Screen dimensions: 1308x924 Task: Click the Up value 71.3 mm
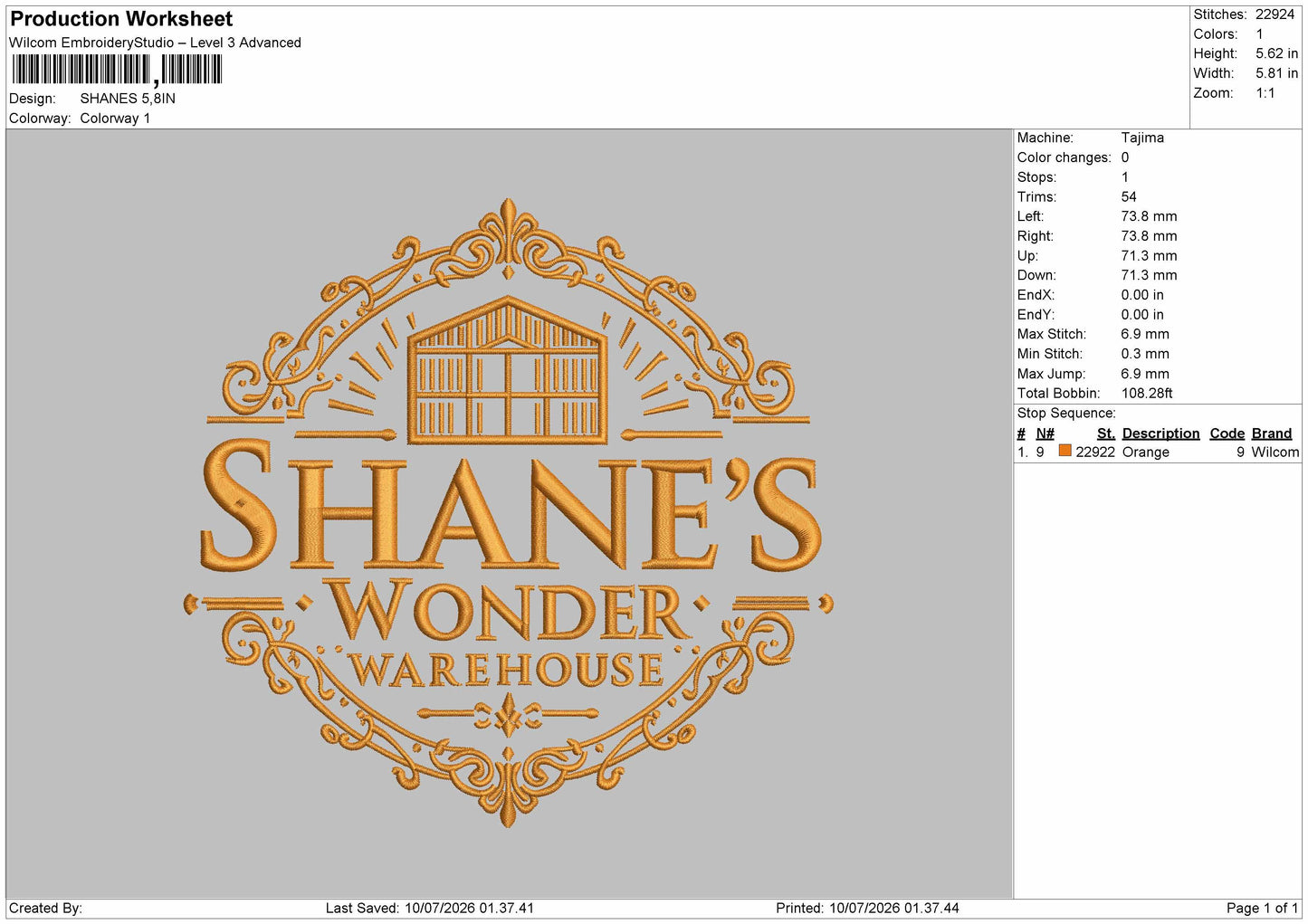(1149, 256)
